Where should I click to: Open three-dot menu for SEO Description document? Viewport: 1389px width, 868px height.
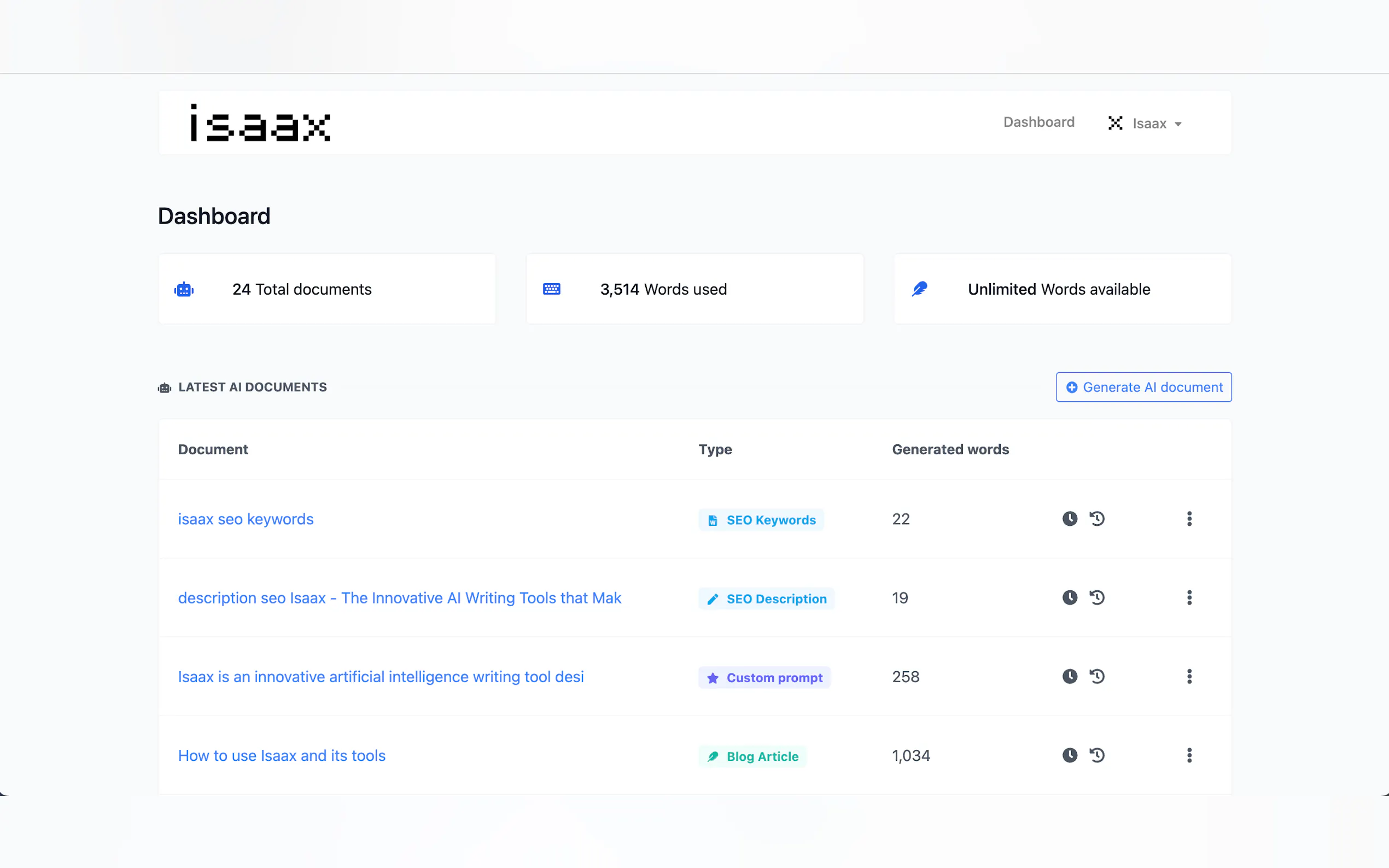[x=1189, y=597]
